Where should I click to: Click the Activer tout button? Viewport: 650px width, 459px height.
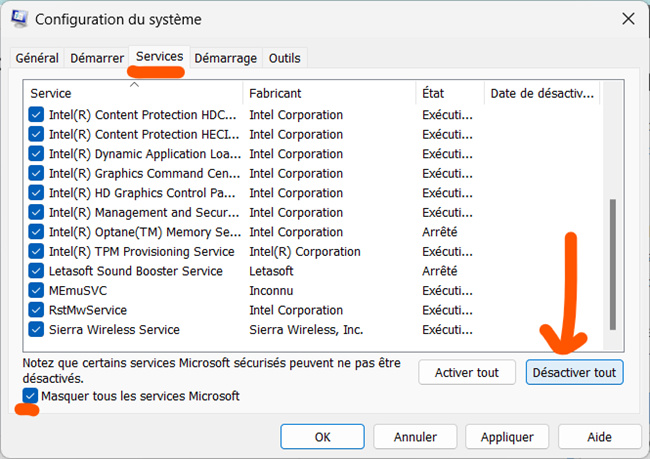tap(466, 373)
